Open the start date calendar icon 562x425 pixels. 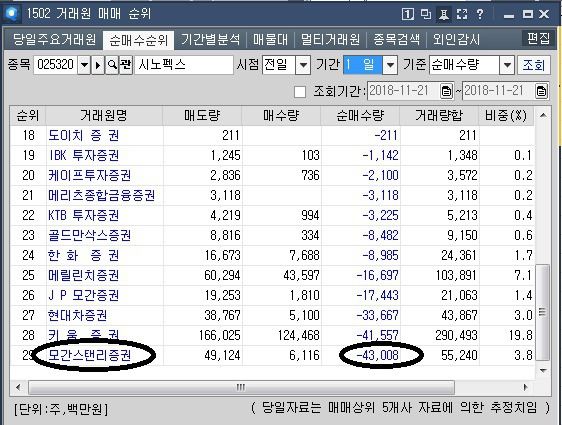coord(446,91)
